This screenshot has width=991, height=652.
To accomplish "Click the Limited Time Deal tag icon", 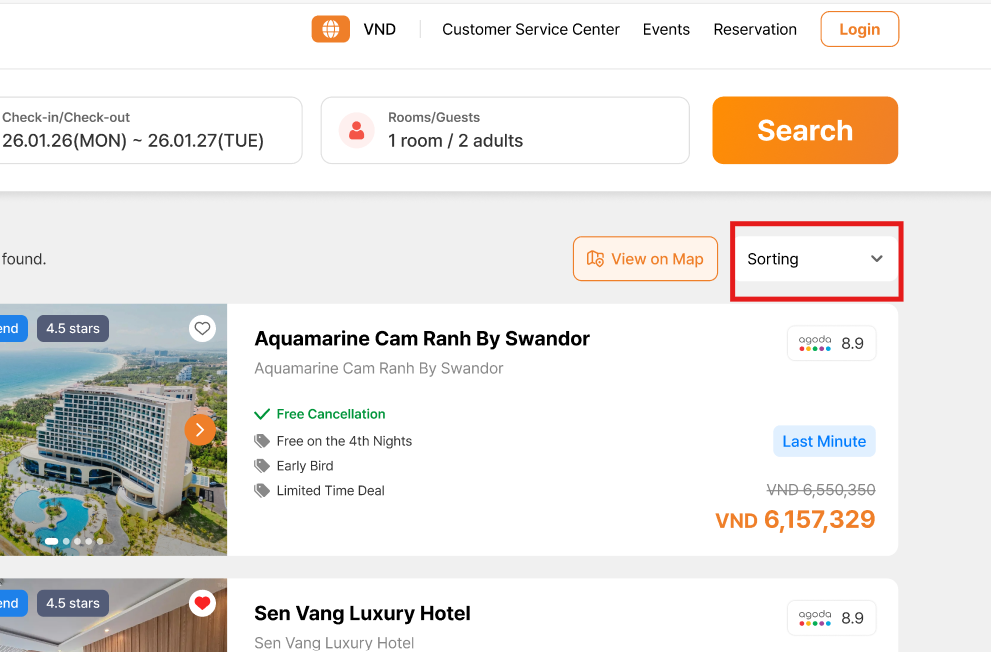I will point(262,491).
